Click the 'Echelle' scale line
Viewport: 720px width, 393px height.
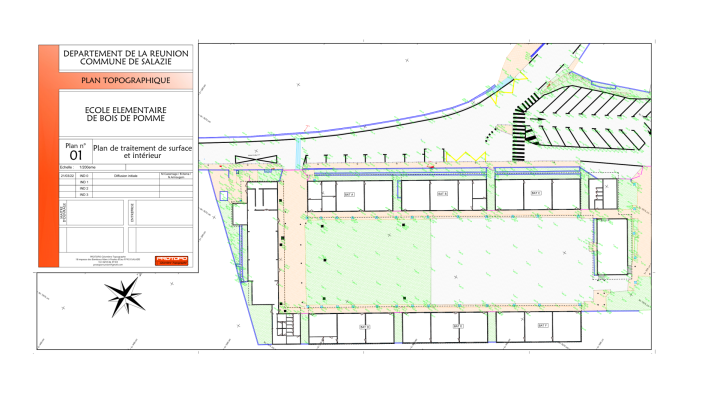92,168
